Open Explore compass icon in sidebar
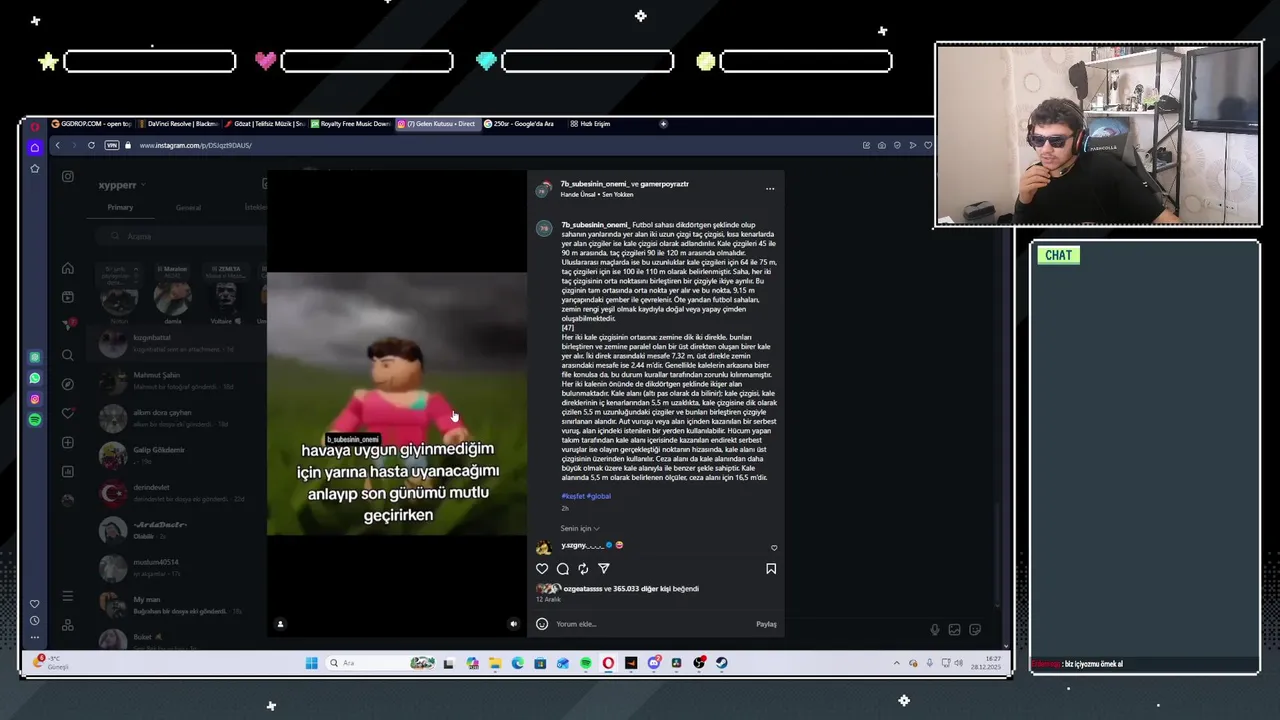 point(67,384)
